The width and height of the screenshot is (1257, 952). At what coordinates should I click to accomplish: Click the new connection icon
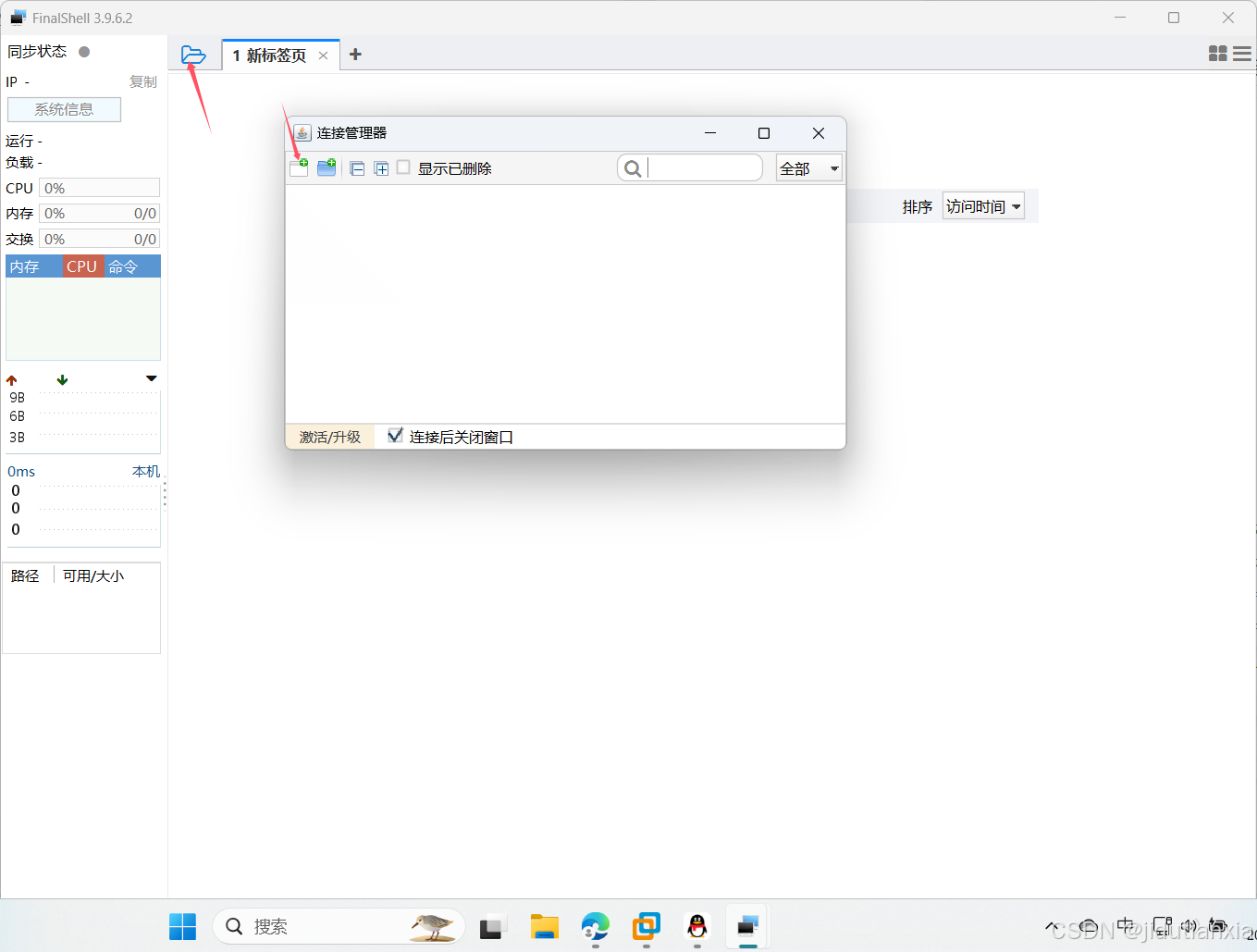[299, 167]
